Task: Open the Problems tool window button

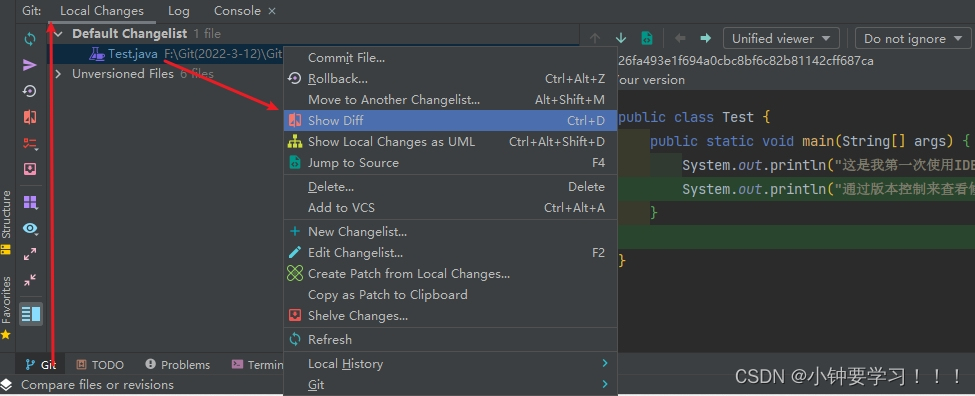Action: pos(177,365)
